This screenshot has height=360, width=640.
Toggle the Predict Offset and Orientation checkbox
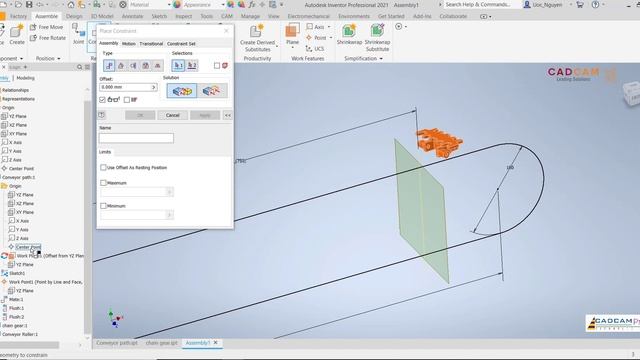click(x=127, y=100)
